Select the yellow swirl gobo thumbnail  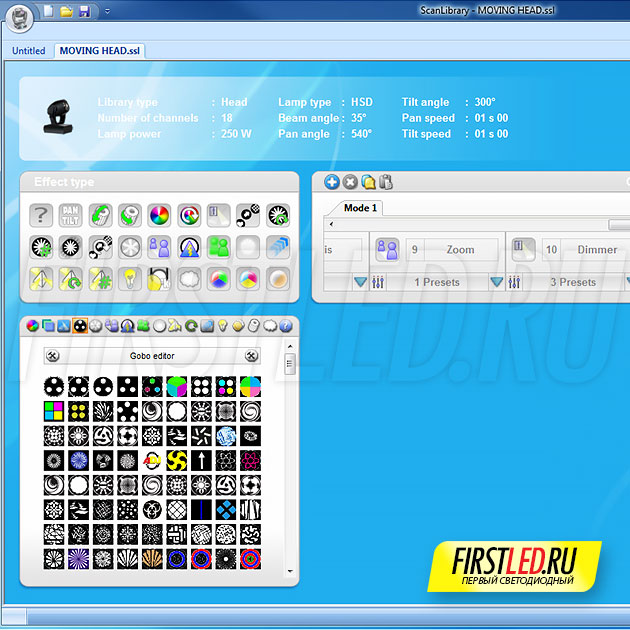[177, 461]
